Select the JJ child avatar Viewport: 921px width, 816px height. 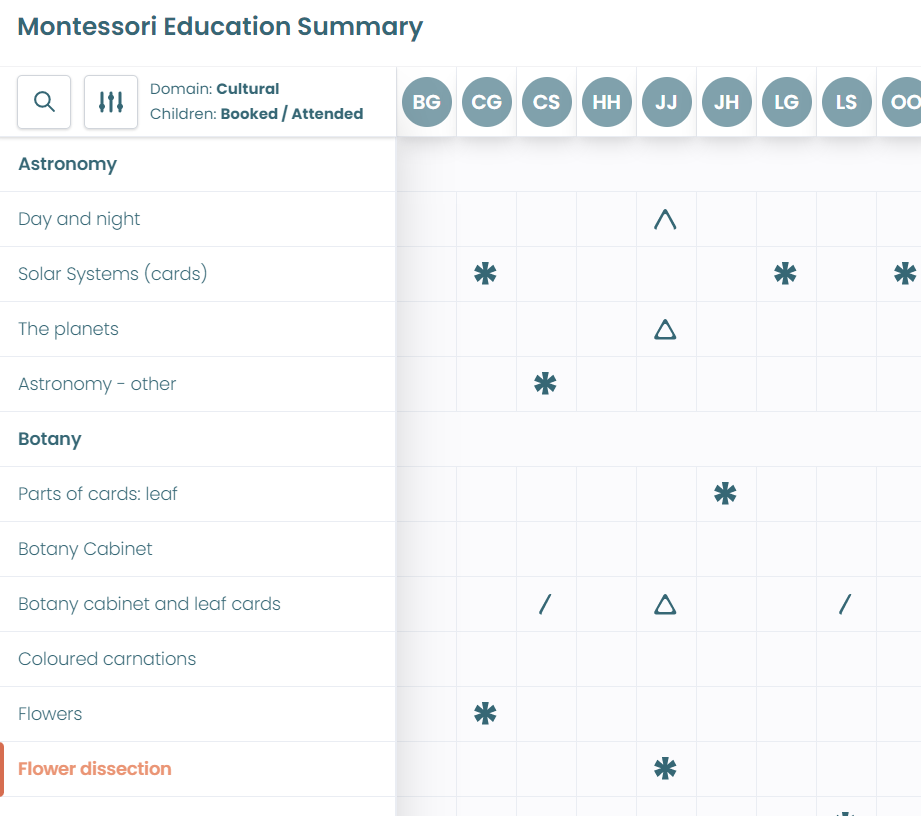click(667, 102)
